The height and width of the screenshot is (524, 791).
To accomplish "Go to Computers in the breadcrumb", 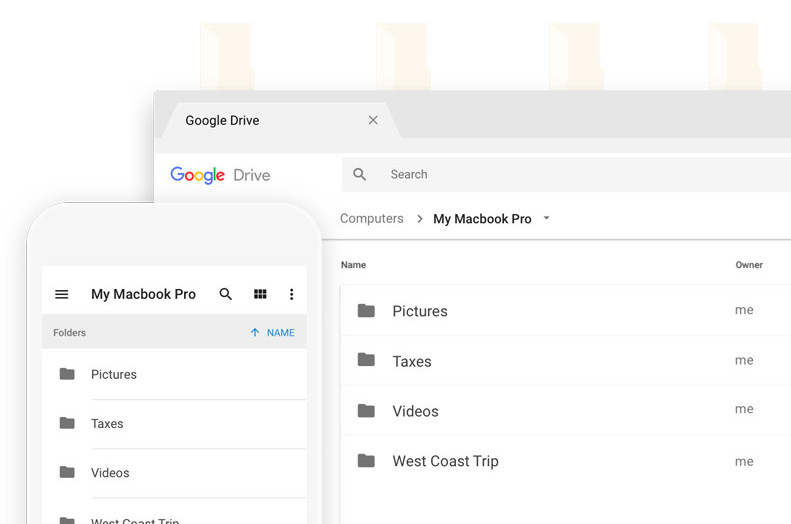I will coord(371,219).
